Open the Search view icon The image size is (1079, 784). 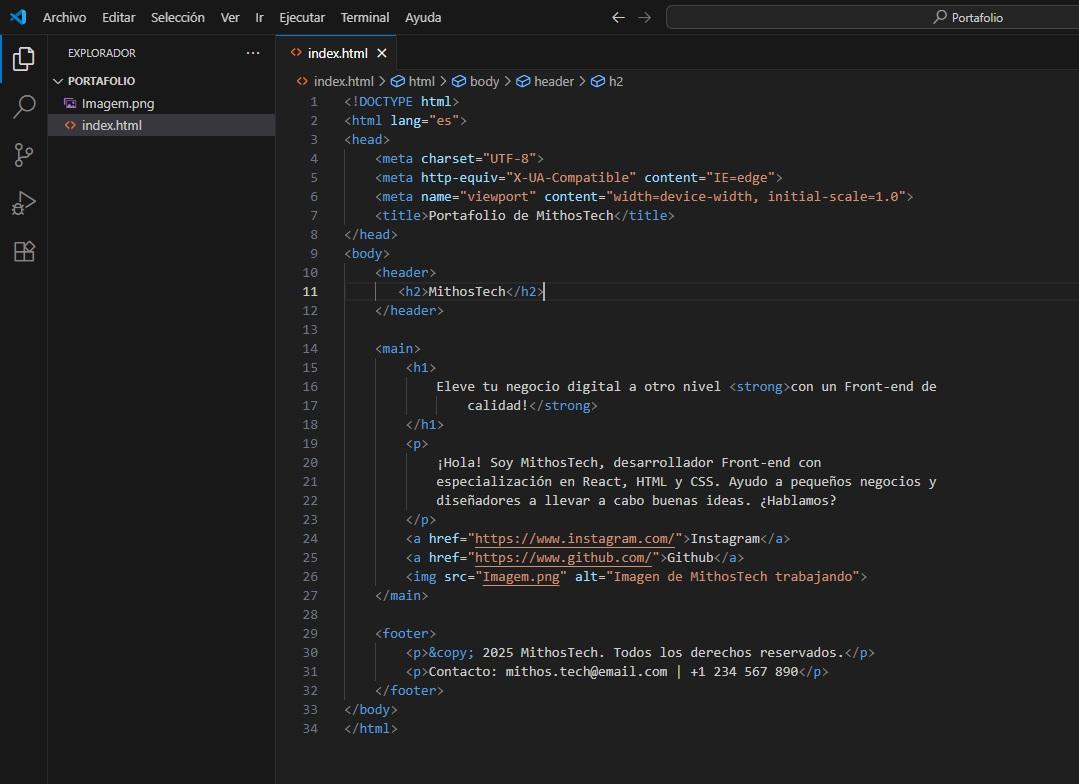tap(23, 107)
